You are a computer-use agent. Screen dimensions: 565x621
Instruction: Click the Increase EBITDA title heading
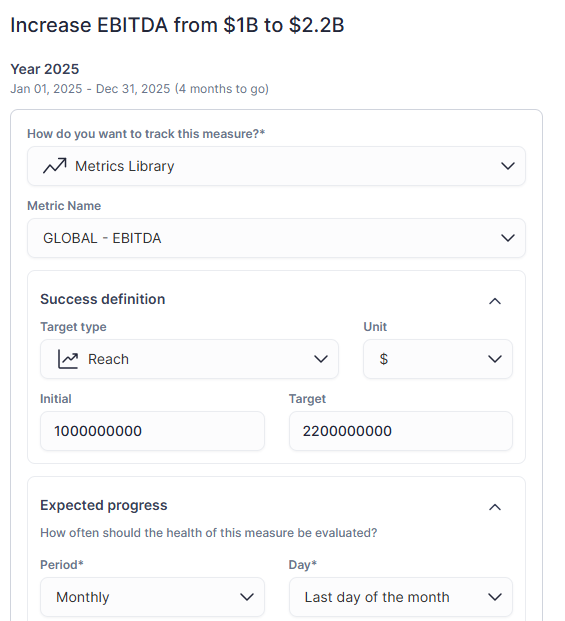point(177,25)
